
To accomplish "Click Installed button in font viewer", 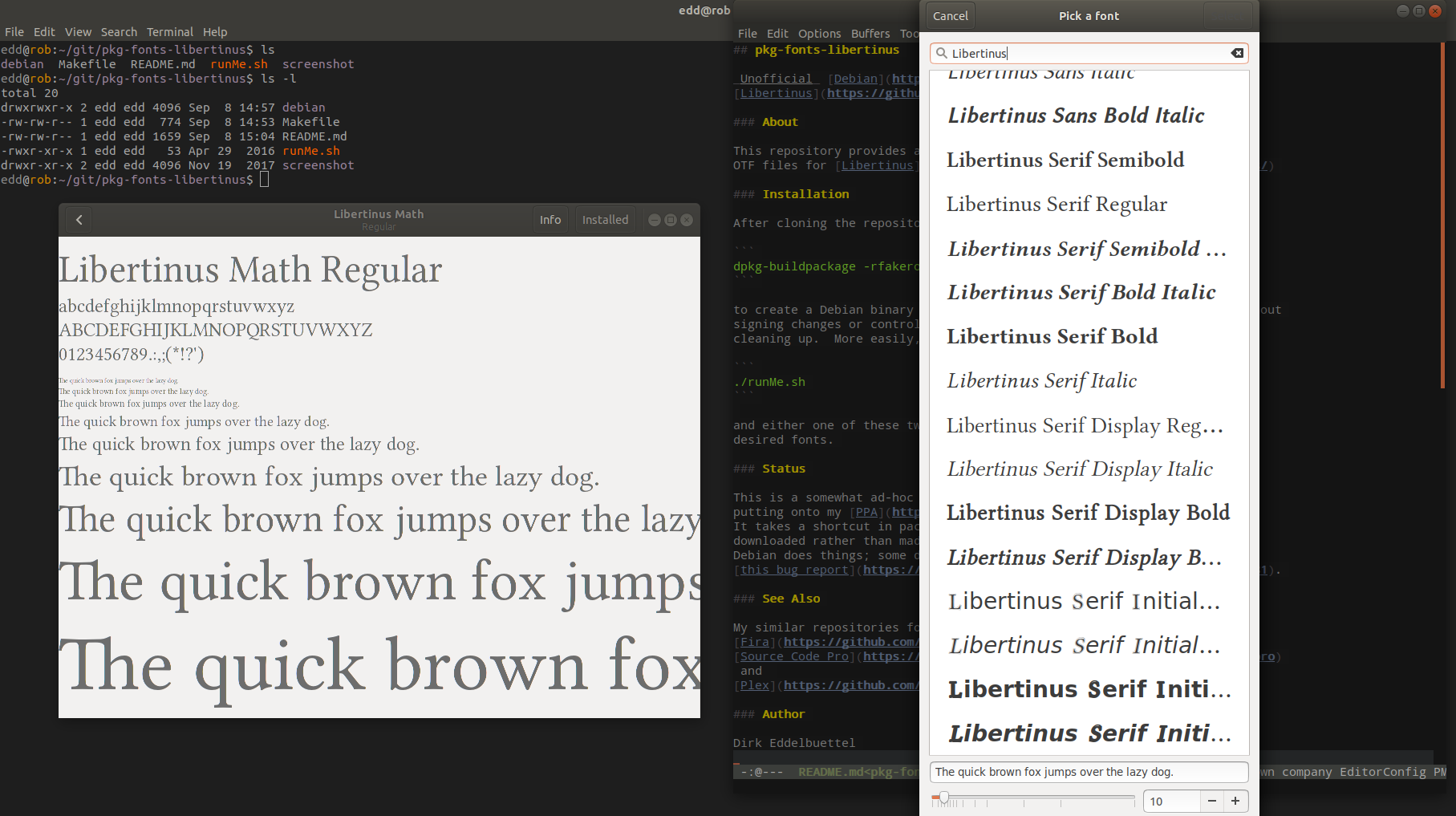I will (x=605, y=220).
